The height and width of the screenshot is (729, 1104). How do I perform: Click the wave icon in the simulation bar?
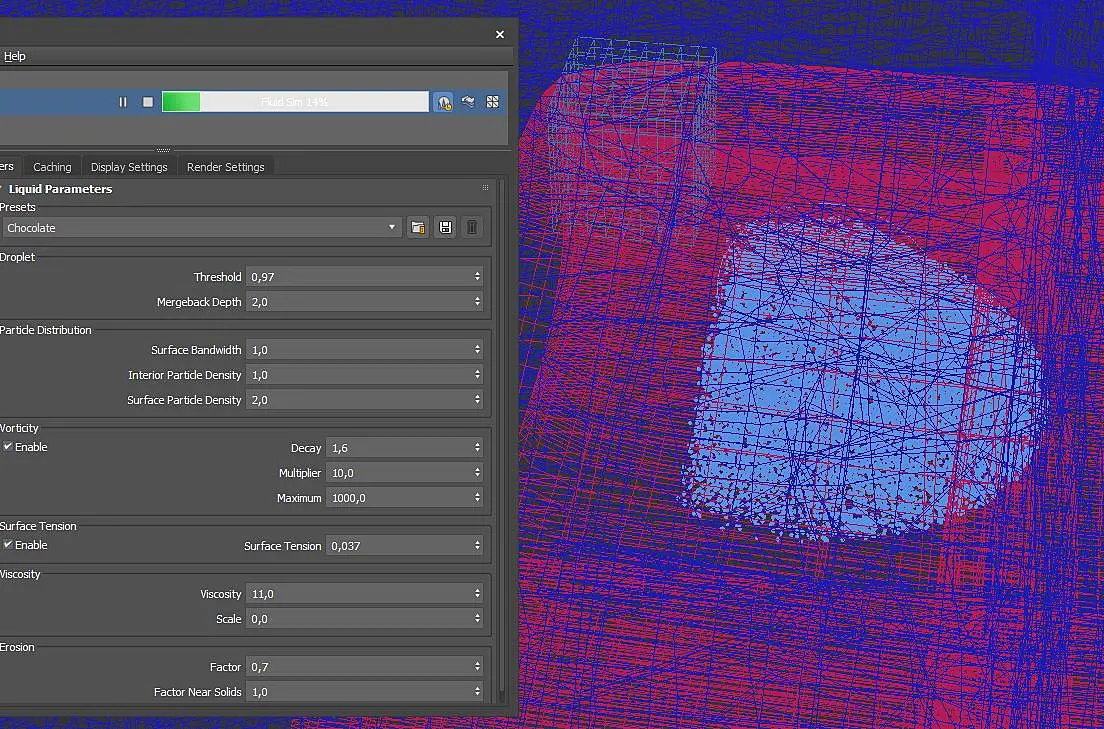[x=468, y=102]
